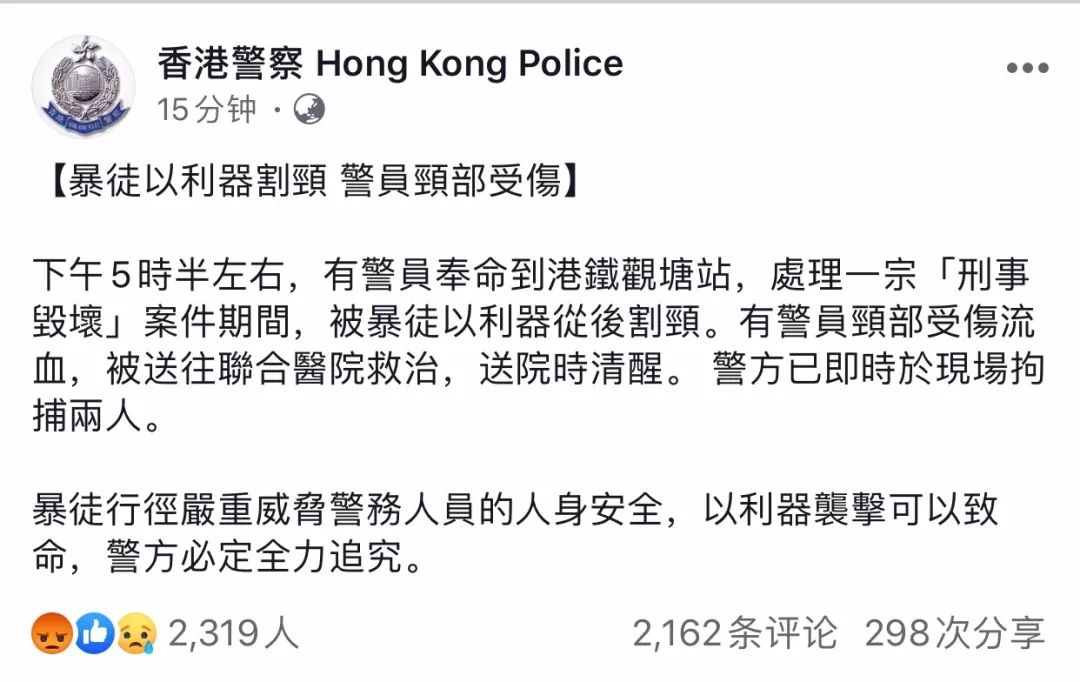Click the blue thumbs-up like reaction icon
Image resolution: width=1080 pixels, height=682 pixels.
pyautogui.click(x=94, y=633)
